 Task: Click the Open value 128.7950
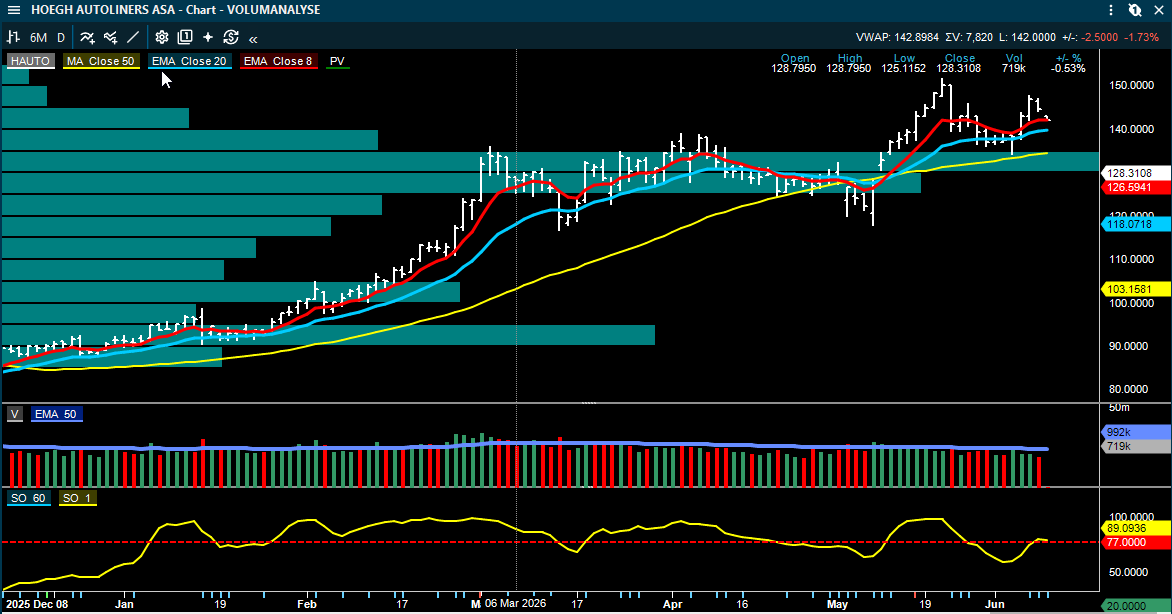794,68
